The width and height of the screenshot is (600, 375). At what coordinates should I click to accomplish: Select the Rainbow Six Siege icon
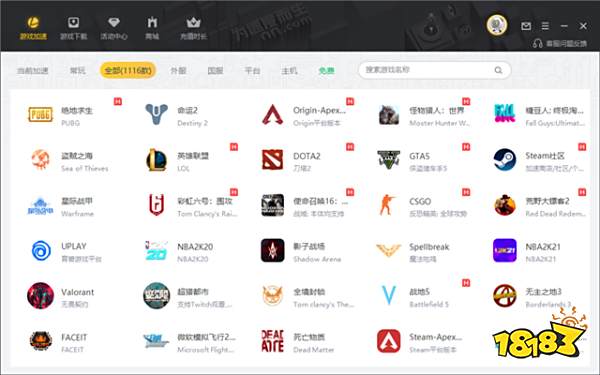click(157, 205)
